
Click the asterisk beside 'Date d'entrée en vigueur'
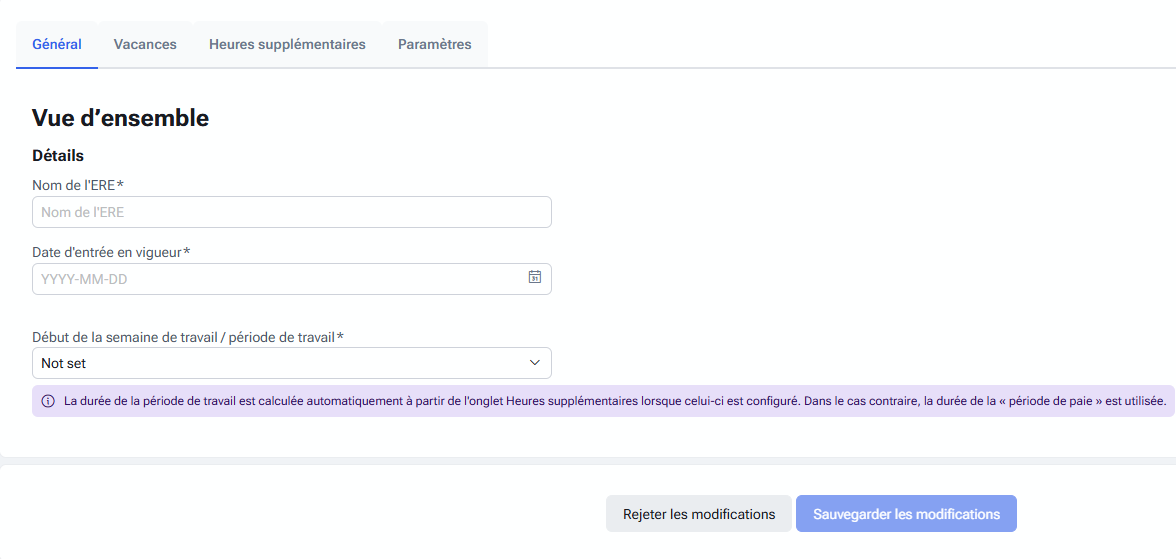[x=187, y=252]
